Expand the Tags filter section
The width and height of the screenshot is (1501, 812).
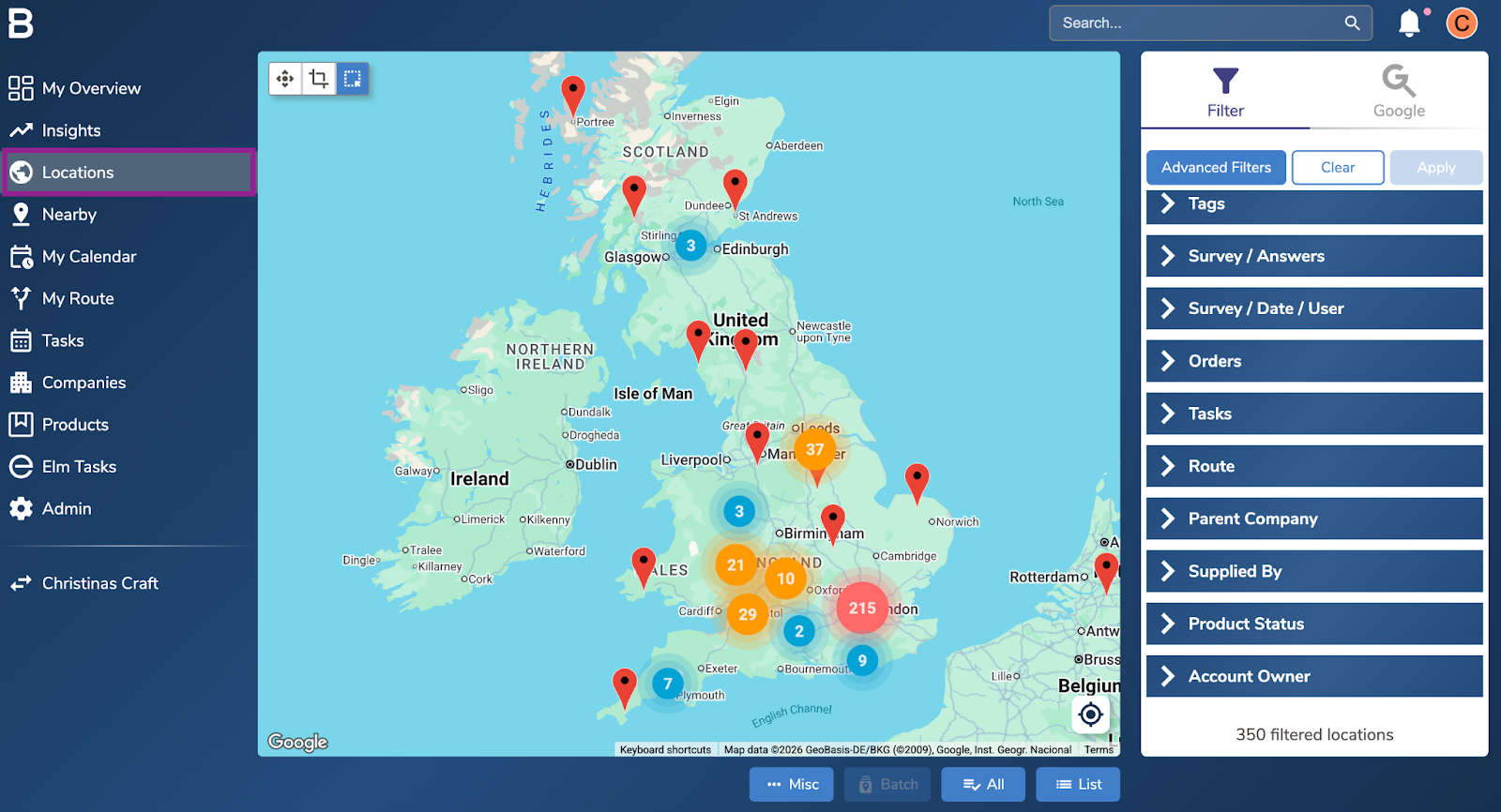(1313, 204)
